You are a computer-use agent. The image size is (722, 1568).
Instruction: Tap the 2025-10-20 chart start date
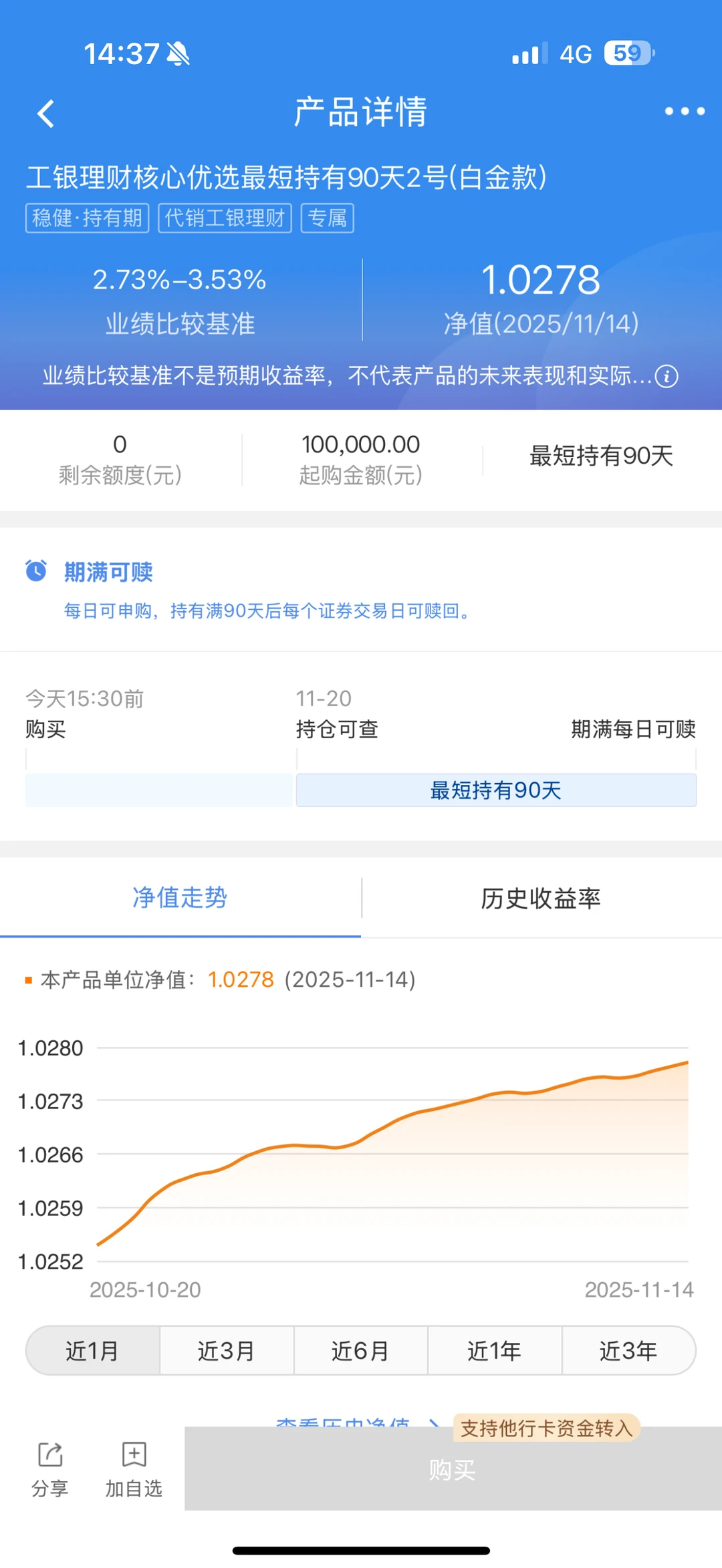pos(145,1289)
